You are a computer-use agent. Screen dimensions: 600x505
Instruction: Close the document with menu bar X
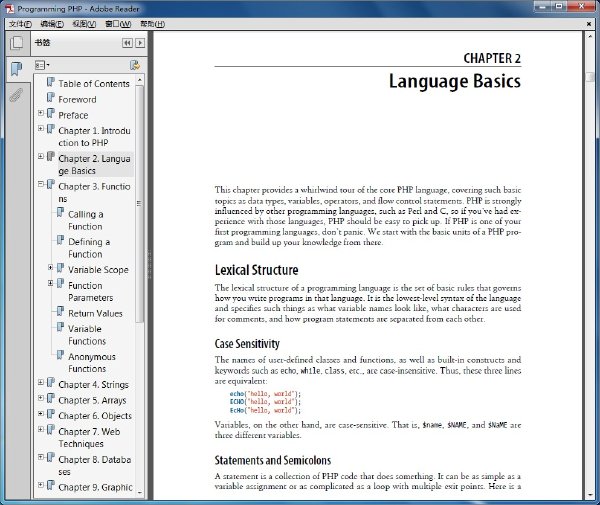[x=589, y=24]
